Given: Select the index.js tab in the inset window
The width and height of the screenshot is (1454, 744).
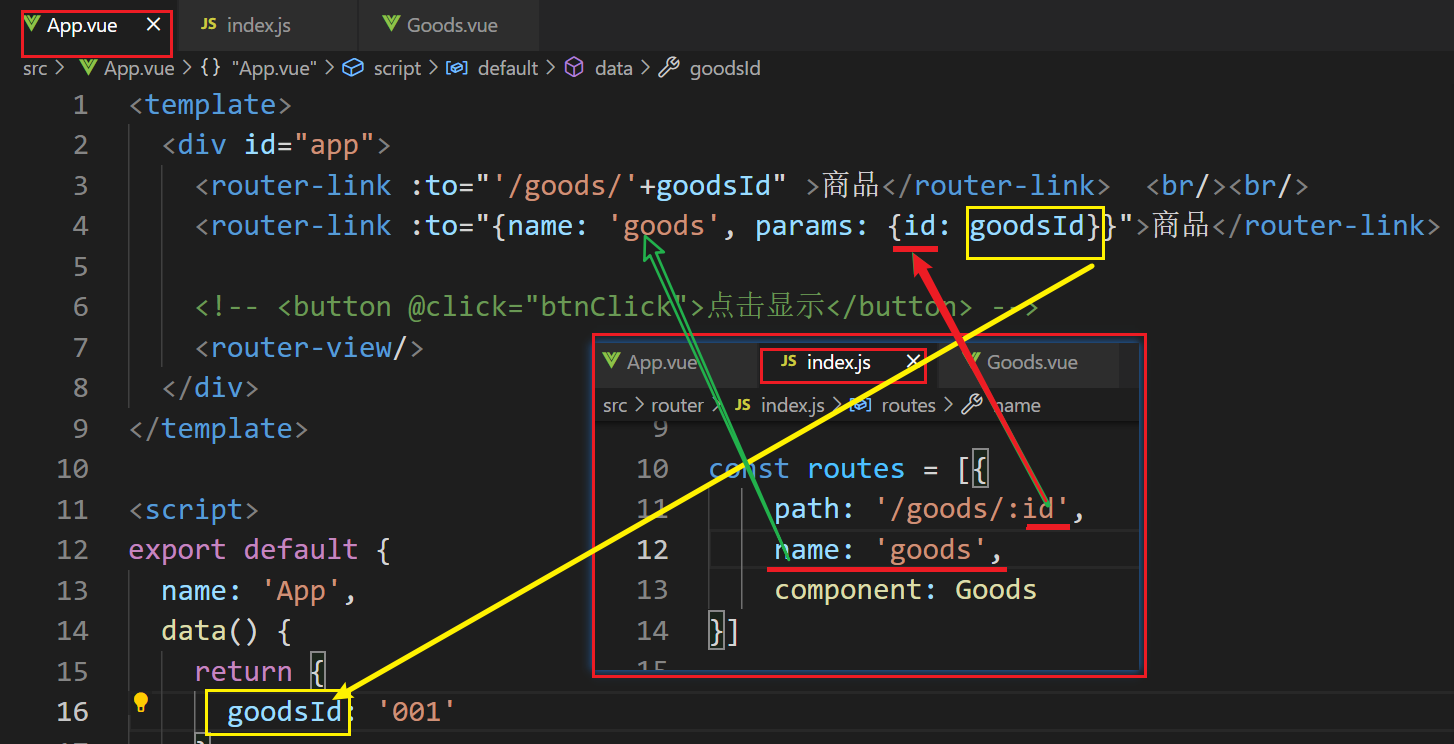Looking at the screenshot, I should pos(839,362).
